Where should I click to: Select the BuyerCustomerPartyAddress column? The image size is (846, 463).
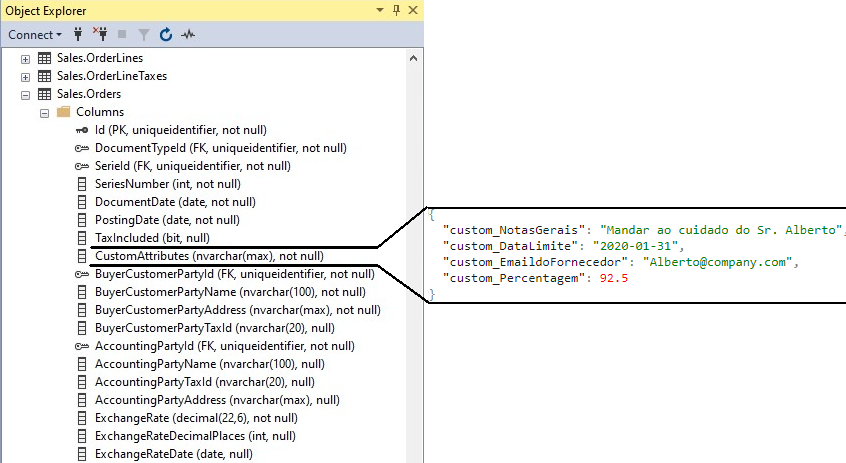tap(238, 310)
